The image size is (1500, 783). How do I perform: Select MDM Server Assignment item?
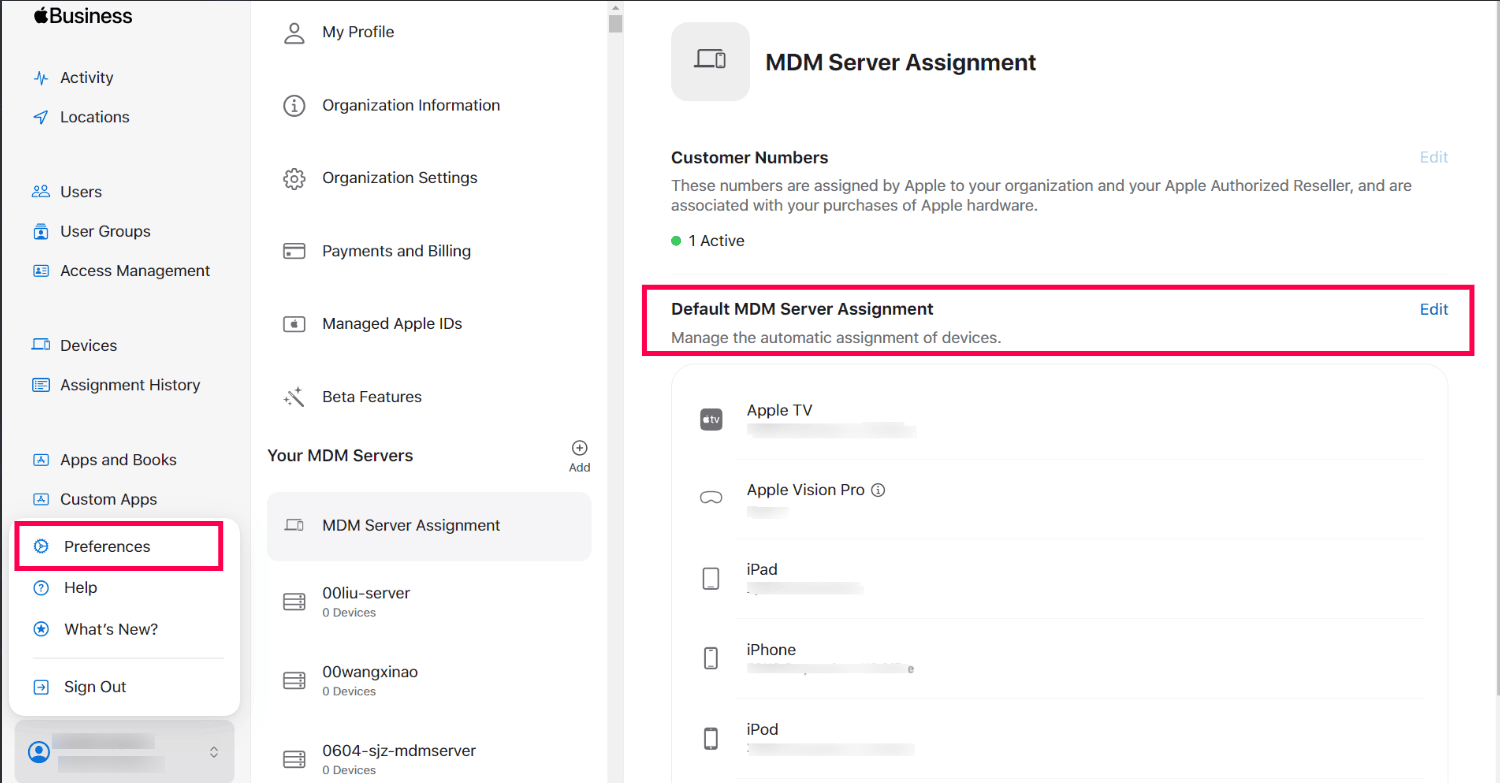point(429,526)
